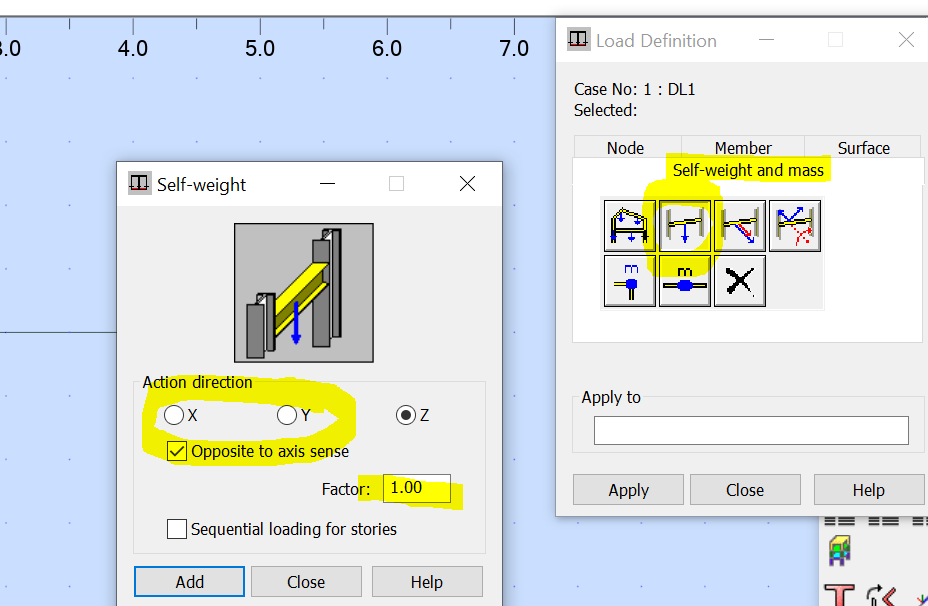Edit the Factor value field
Image resolution: width=928 pixels, height=606 pixels.
coord(415,488)
